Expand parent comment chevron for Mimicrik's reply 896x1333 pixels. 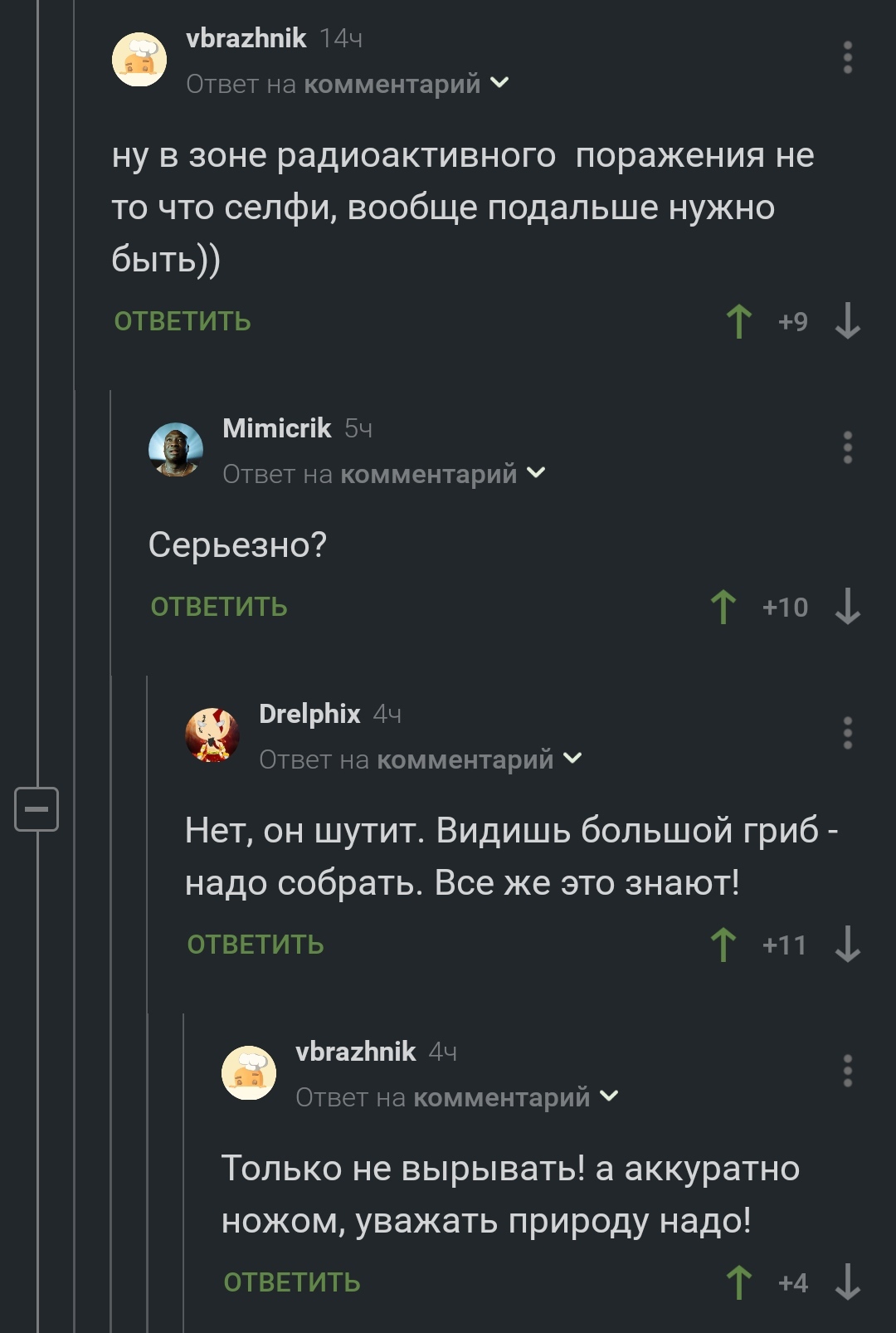[x=537, y=473]
